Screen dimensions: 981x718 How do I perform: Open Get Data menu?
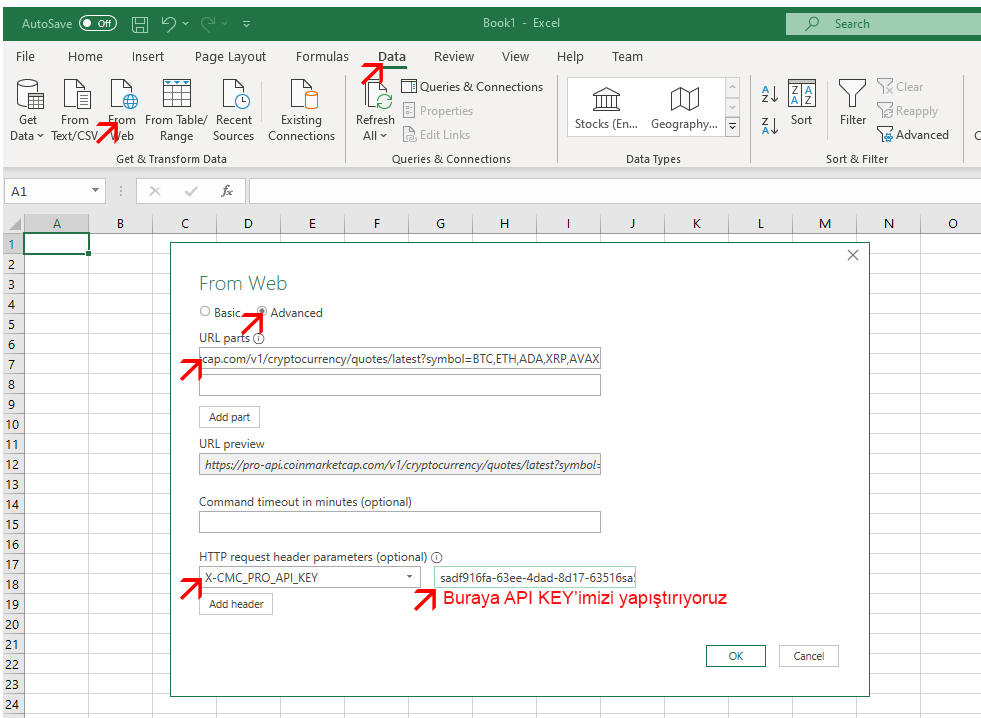pos(28,110)
